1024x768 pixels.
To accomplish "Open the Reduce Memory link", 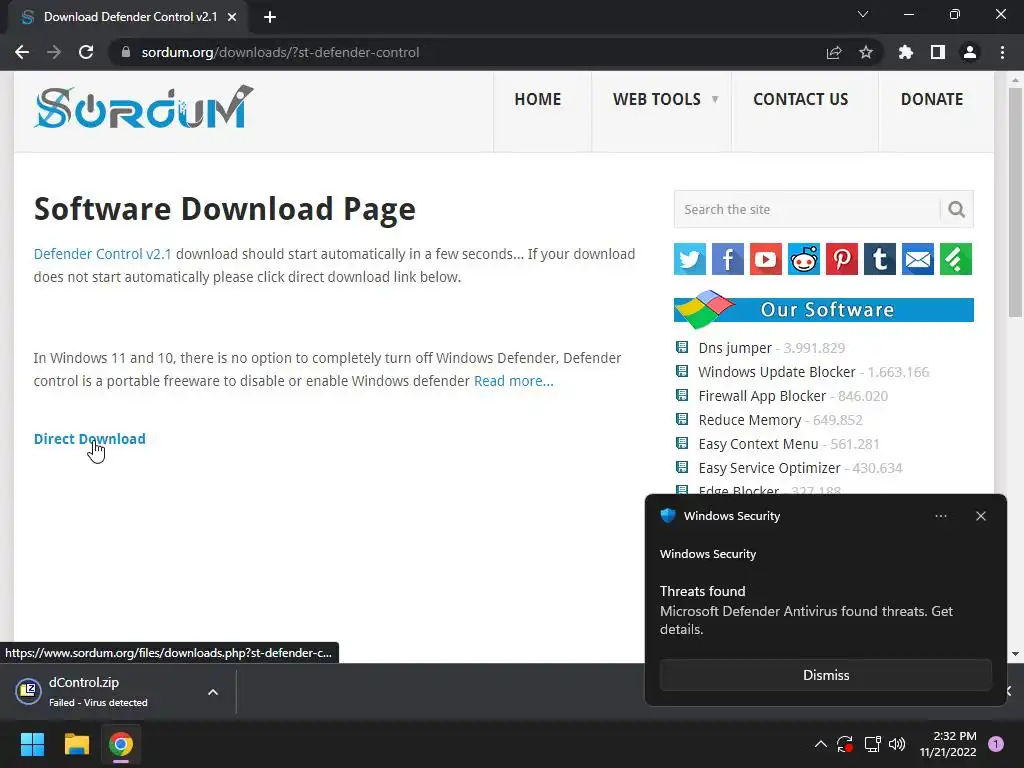I will click(x=750, y=420).
